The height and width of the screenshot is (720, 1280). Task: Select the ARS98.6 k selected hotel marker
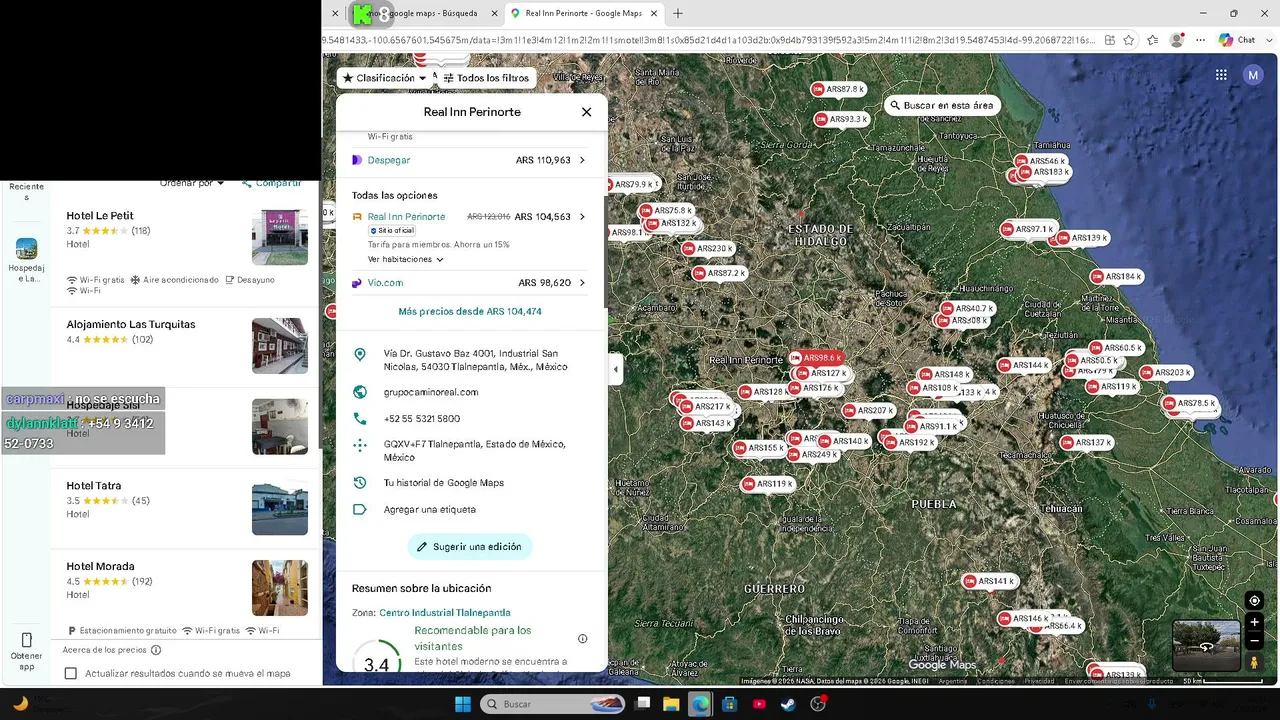(x=817, y=358)
